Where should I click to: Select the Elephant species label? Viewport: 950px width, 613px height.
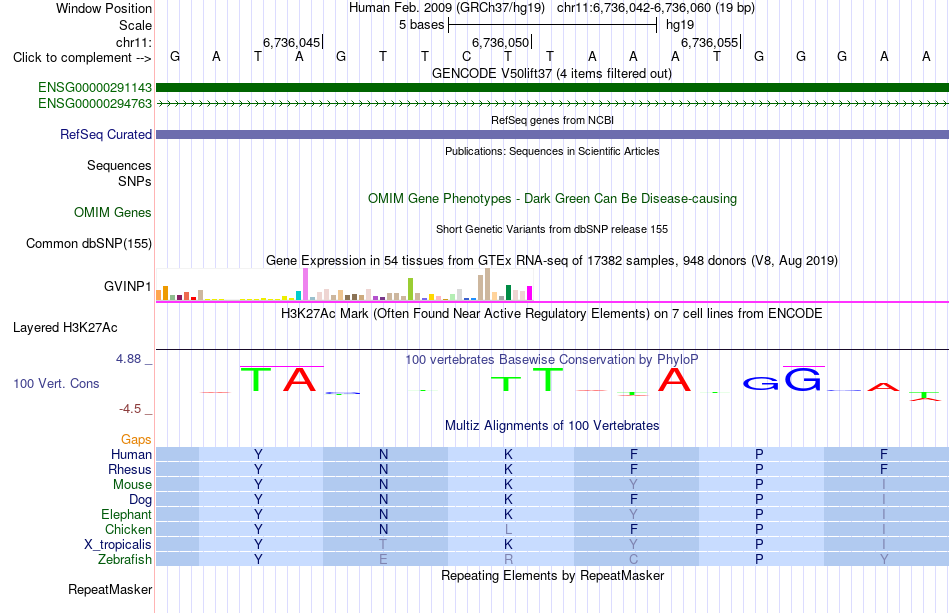point(126,514)
